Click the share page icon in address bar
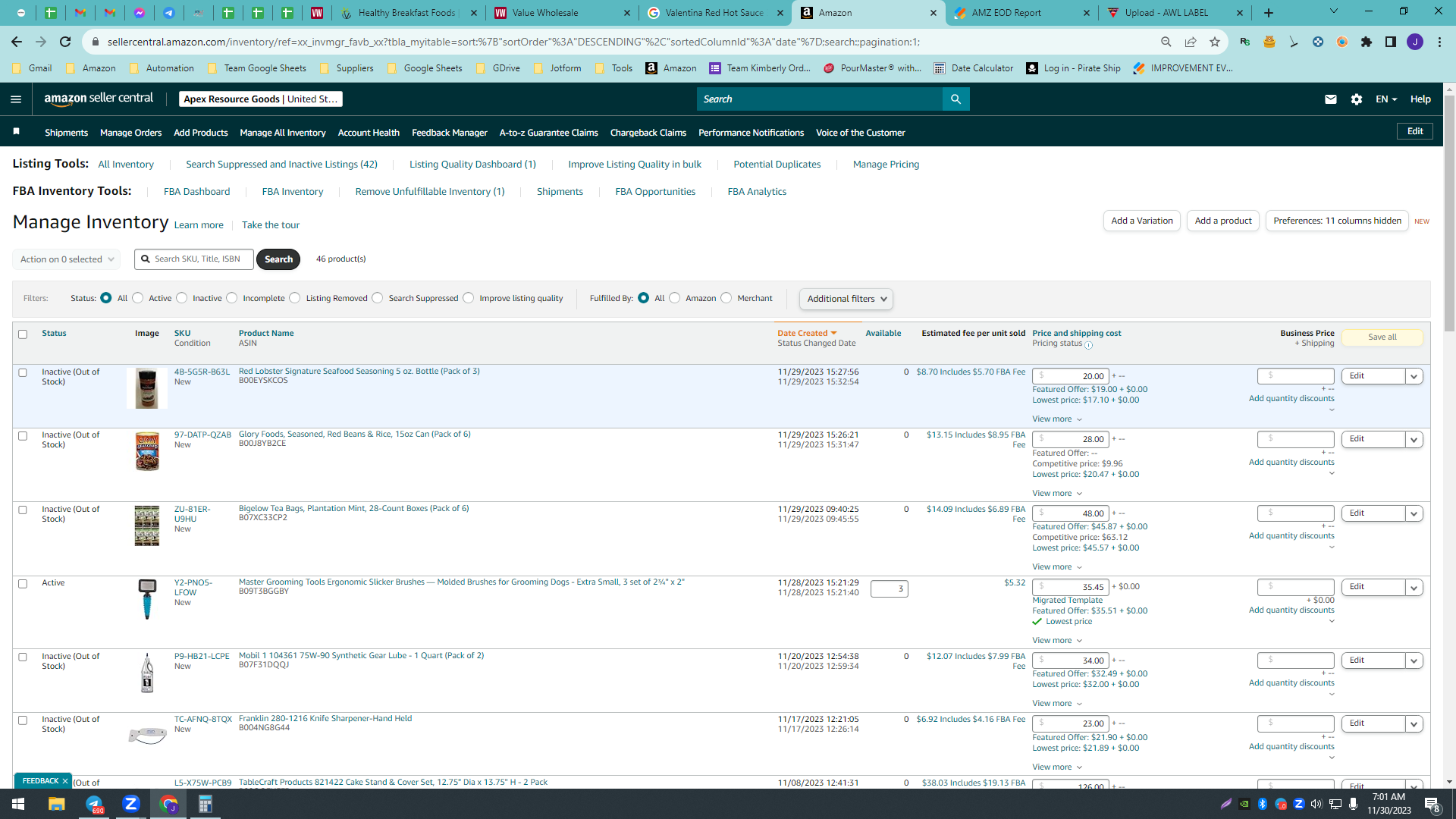1456x819 pixels. coord(1191,42)
